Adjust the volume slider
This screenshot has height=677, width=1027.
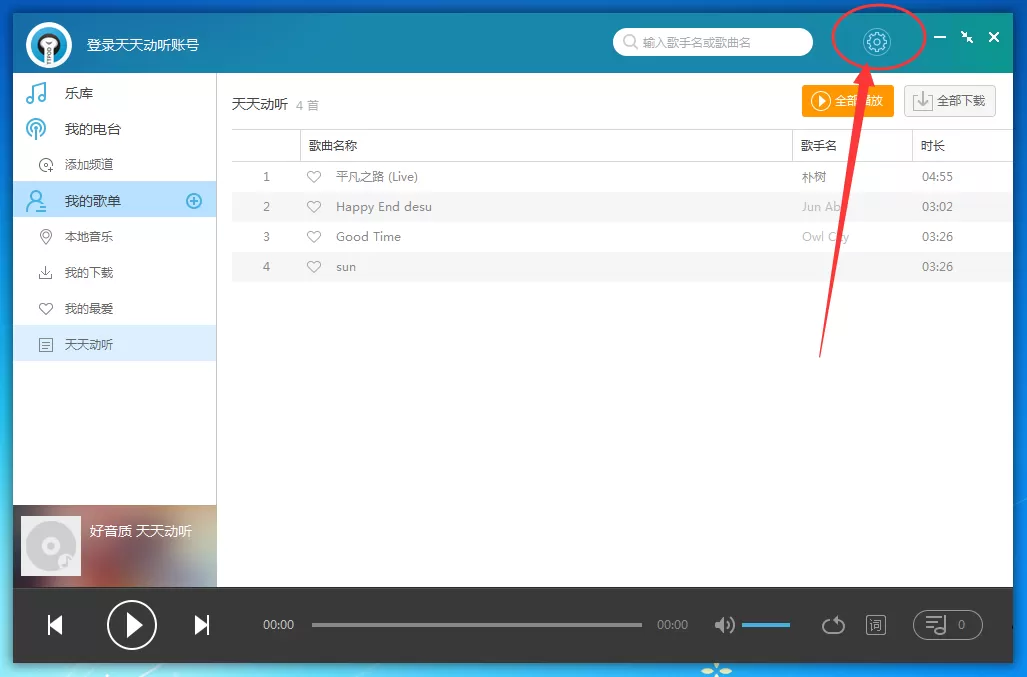pyautogui.click(x=766, y=625)
